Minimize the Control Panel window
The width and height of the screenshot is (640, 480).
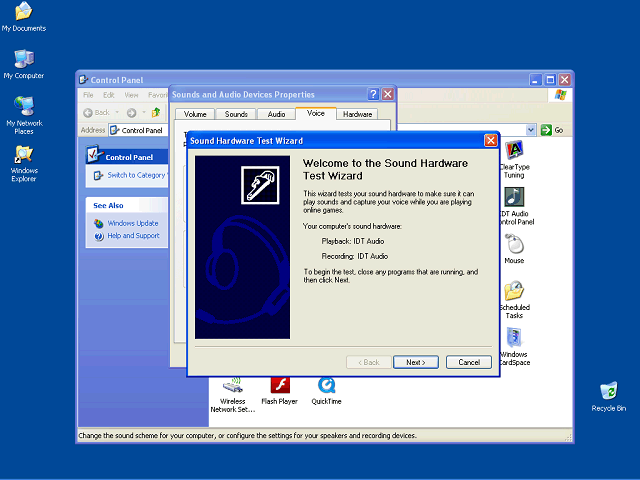pos(536,80)
